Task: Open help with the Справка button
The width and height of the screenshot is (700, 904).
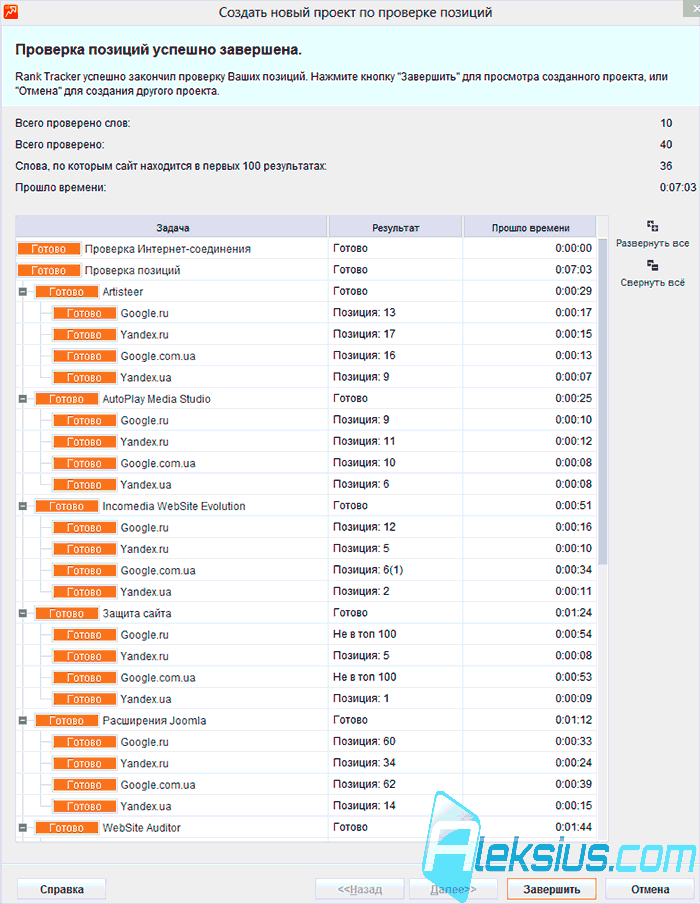Action: tap(62, 889)
